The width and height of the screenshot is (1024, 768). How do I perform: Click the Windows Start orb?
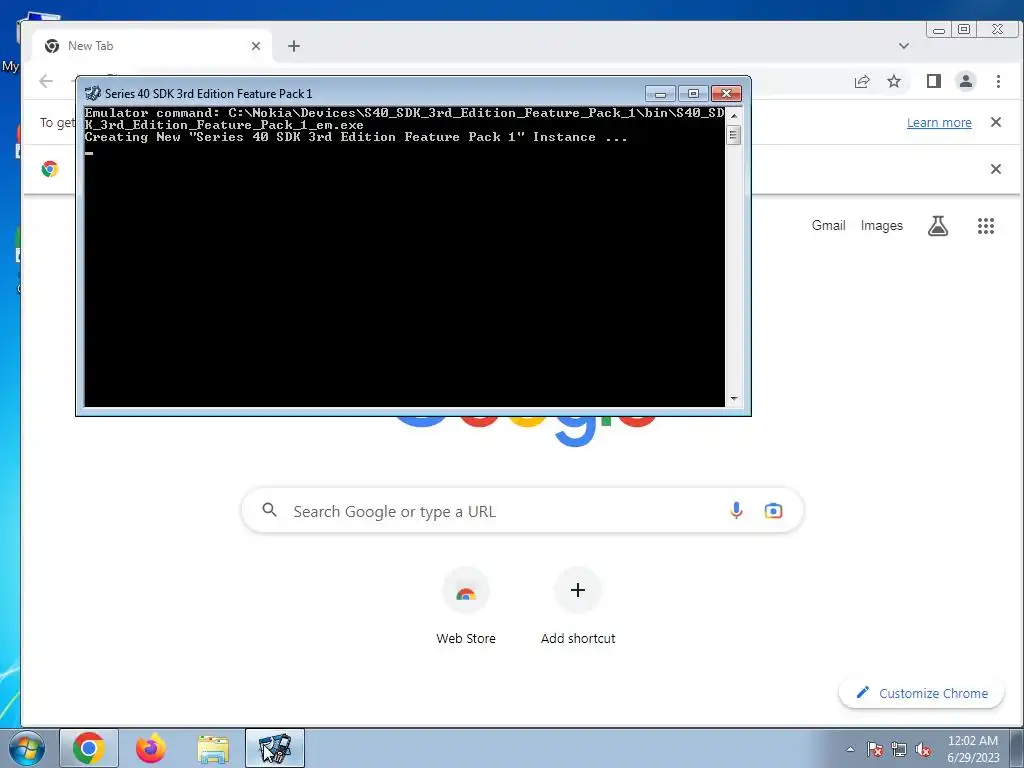pos(27,748)
